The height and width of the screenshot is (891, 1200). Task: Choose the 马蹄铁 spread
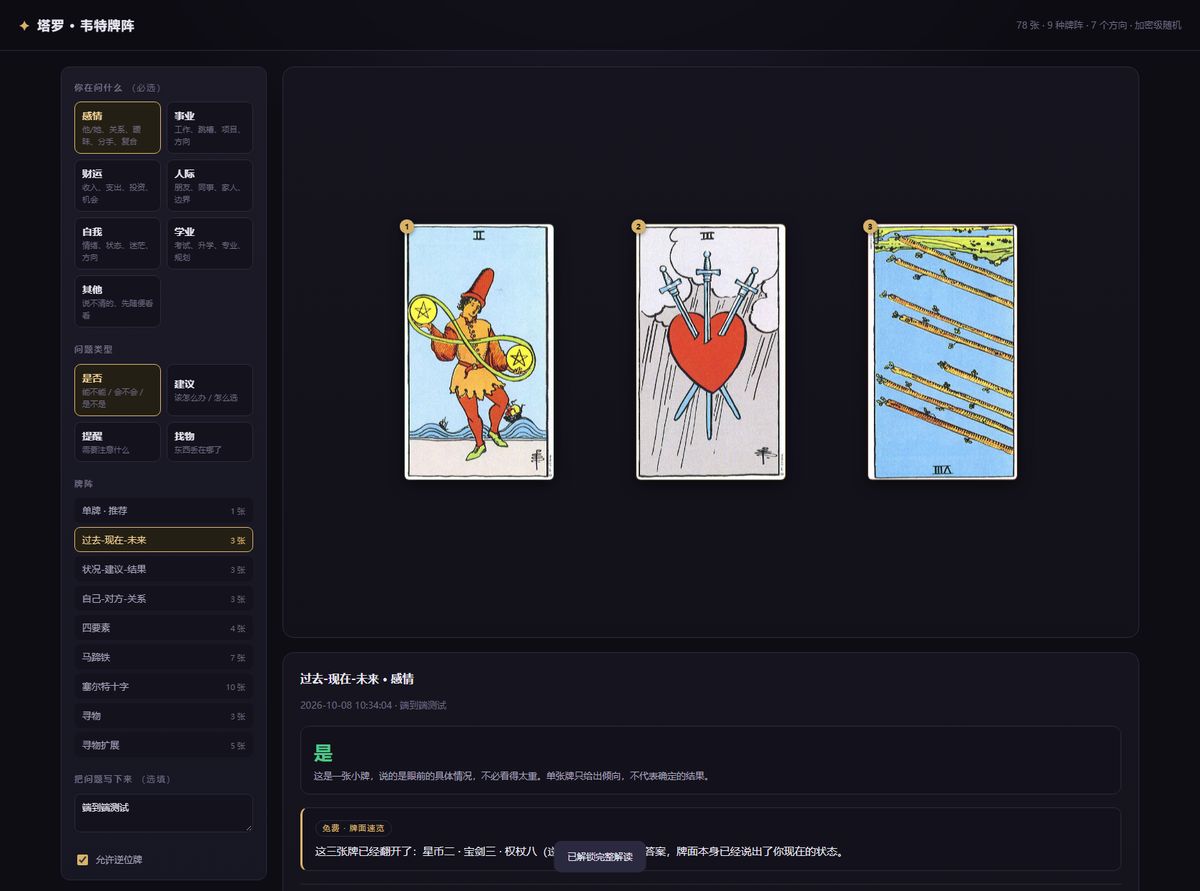(x=163, y=657)
